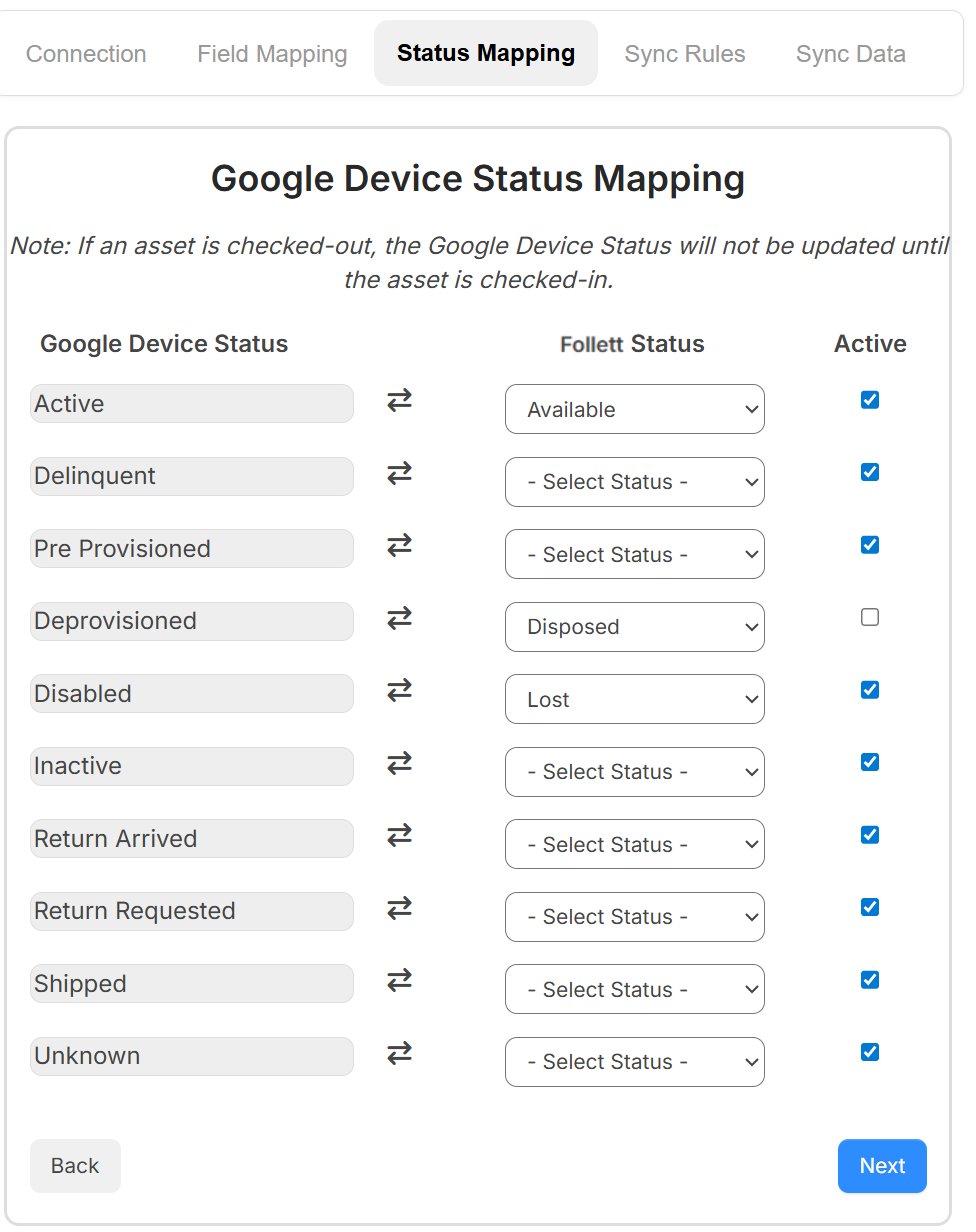
Task: Click the swap arrows beside Active status
Action: point(398,401)
